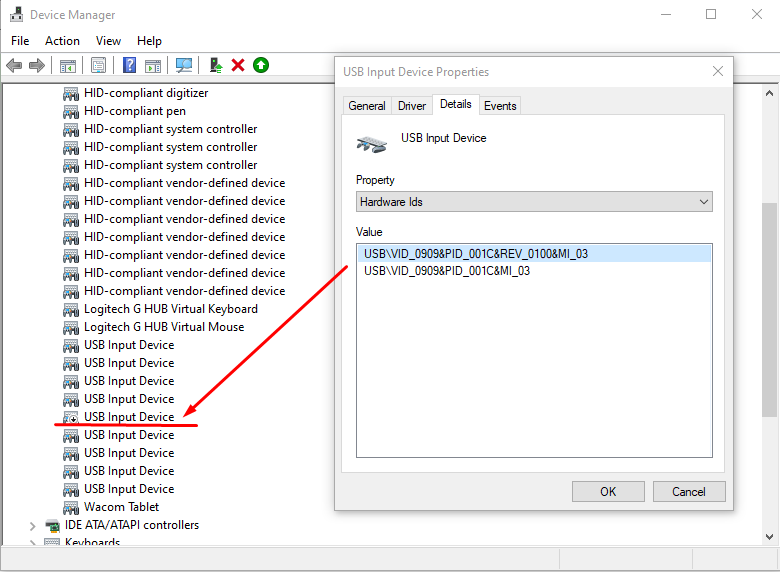Open the Property dropdown showing Hardware Ids

[x=534, y=202]
